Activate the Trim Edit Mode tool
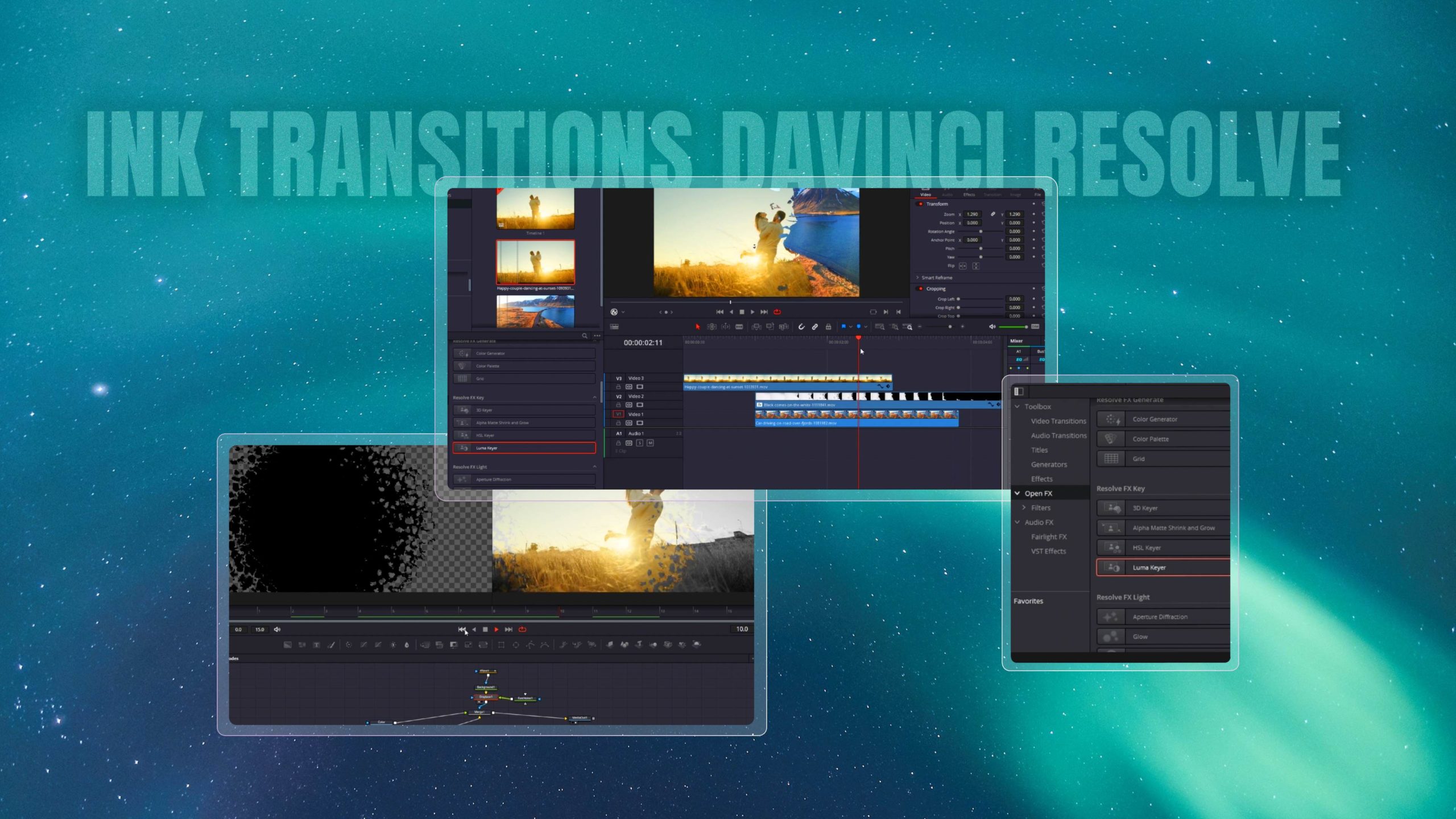 (x=712, y=327)
